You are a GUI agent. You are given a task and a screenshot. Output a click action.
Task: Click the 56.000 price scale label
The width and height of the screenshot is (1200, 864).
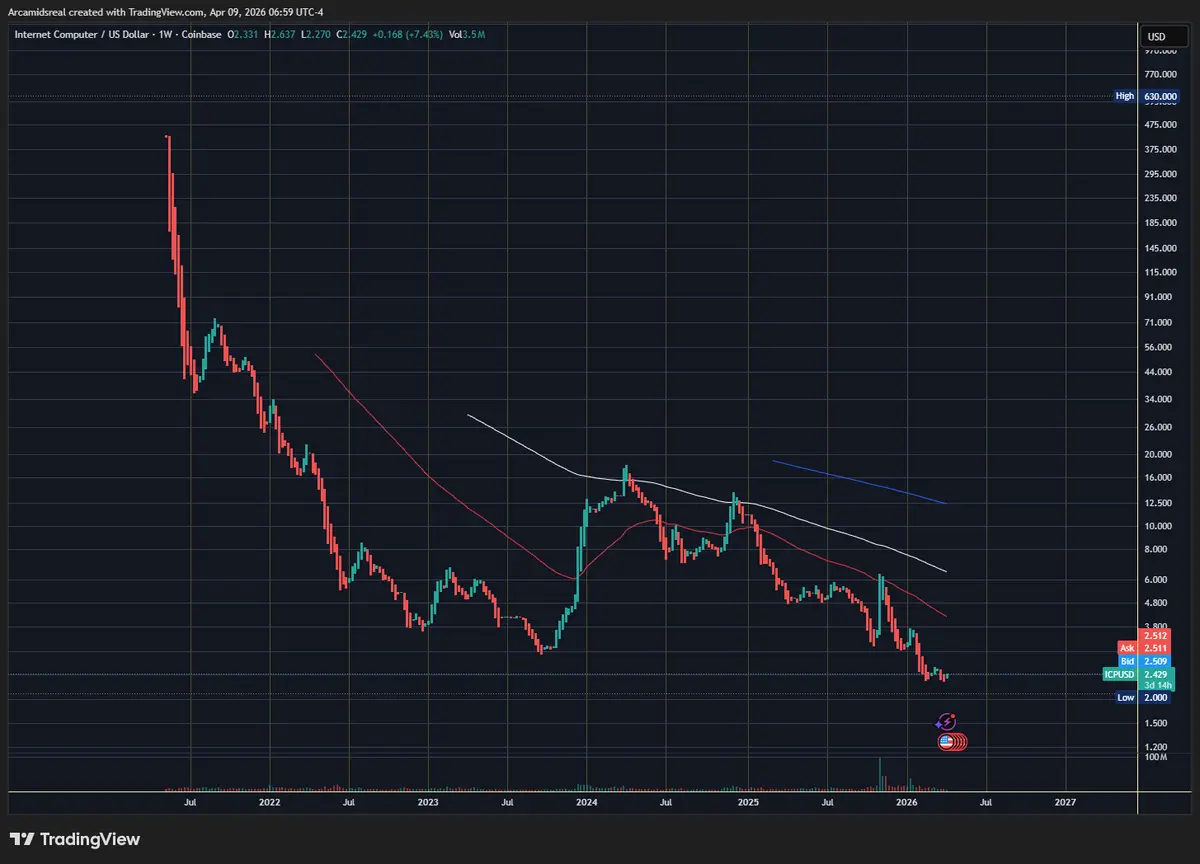click(1160, 347)
